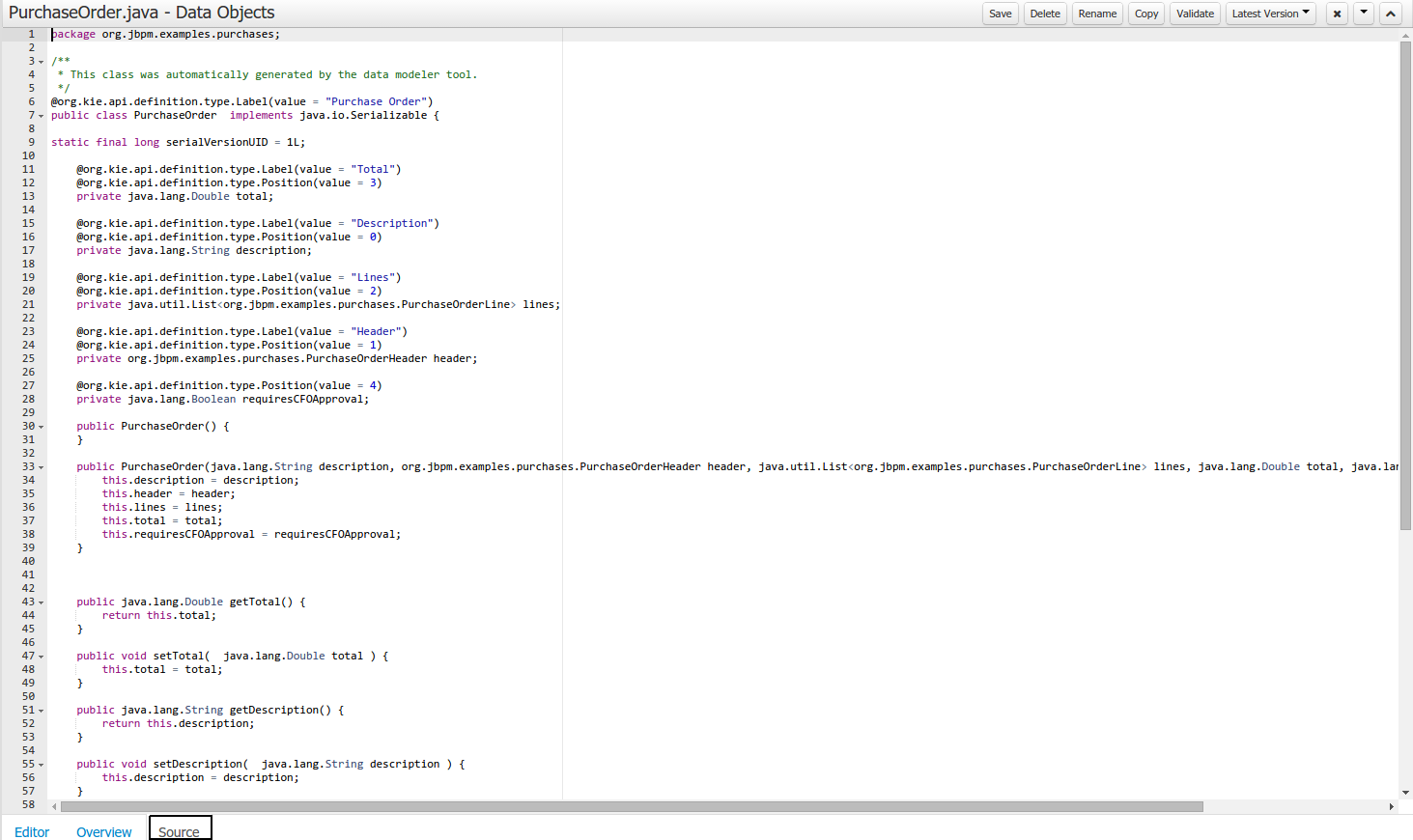
Task: Open the Latest Version dropdown
Action: coord(1270,13)
